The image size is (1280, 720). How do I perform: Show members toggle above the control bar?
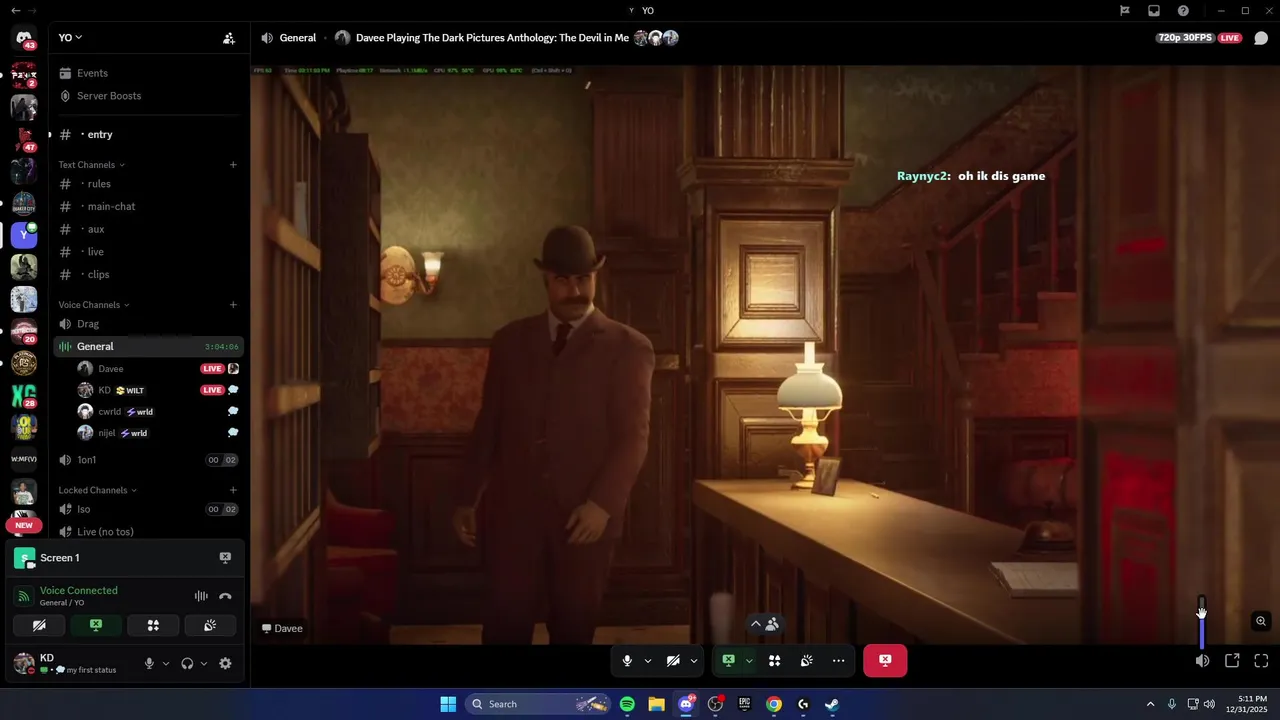(764, 623)
